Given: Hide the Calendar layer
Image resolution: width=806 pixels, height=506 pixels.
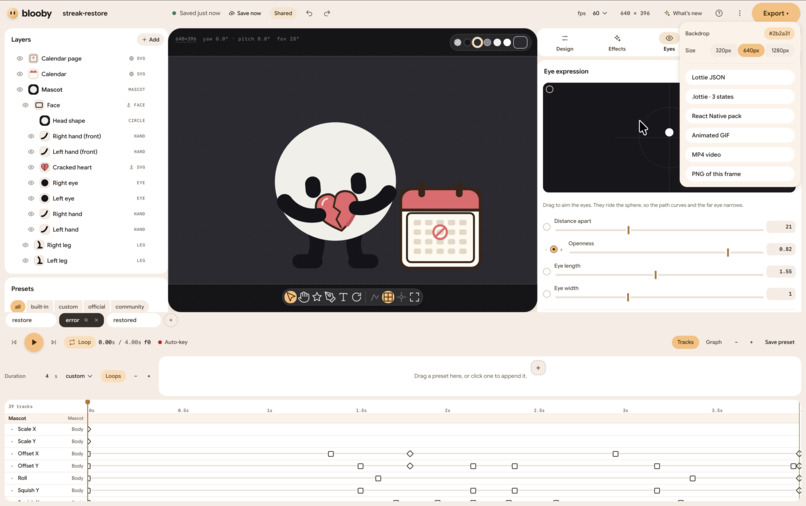Looking at the screenshot, I should [x=20, y=74].
